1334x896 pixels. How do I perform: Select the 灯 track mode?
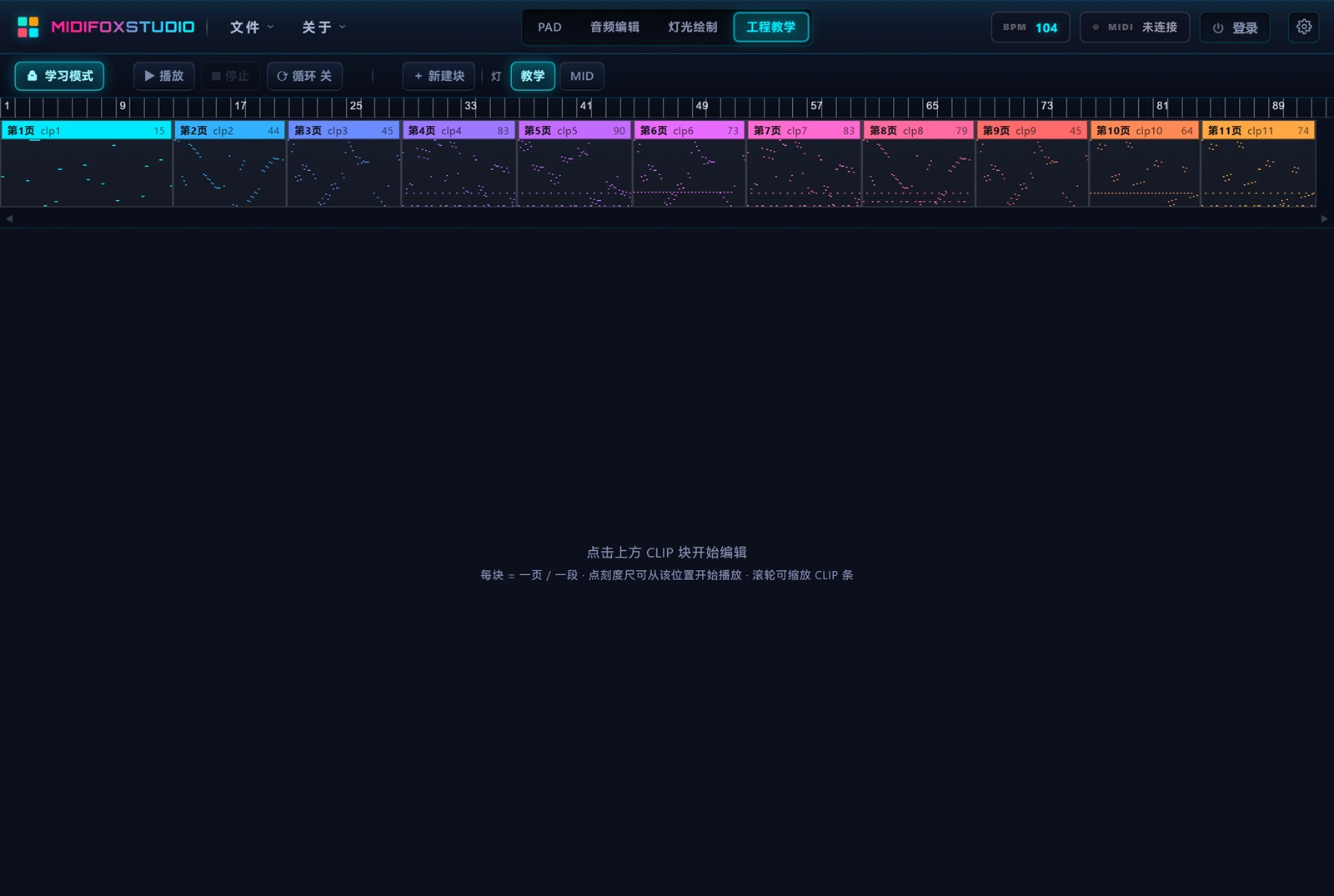click(496, 76)
